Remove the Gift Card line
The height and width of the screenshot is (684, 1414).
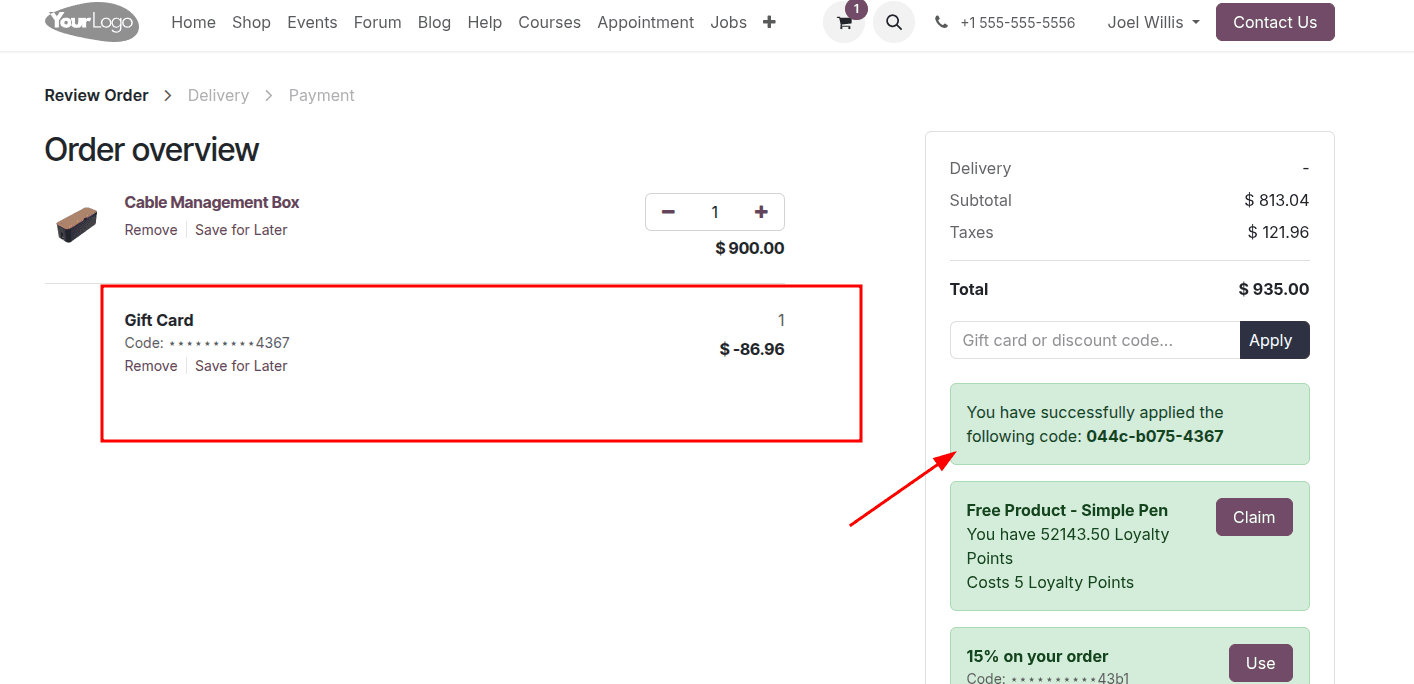[x=151, y=366]
